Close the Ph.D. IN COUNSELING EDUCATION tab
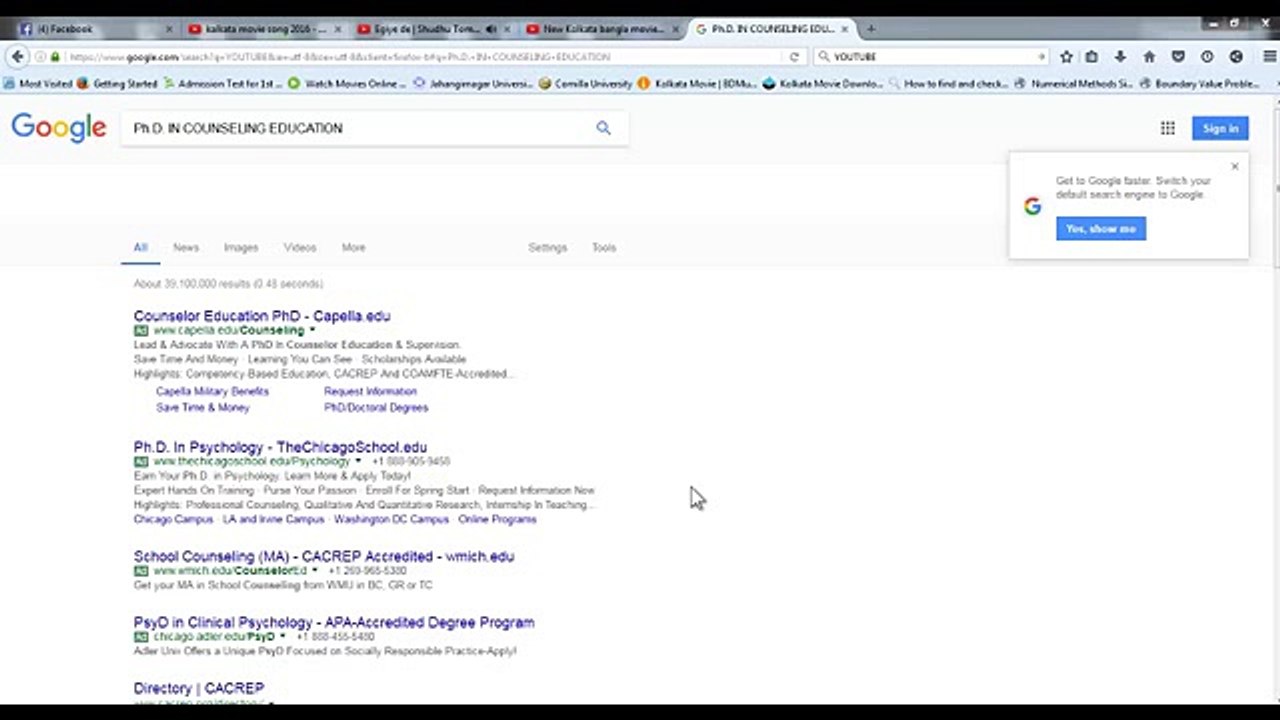This screenshot has width=1280, height=720. (846, 29)
